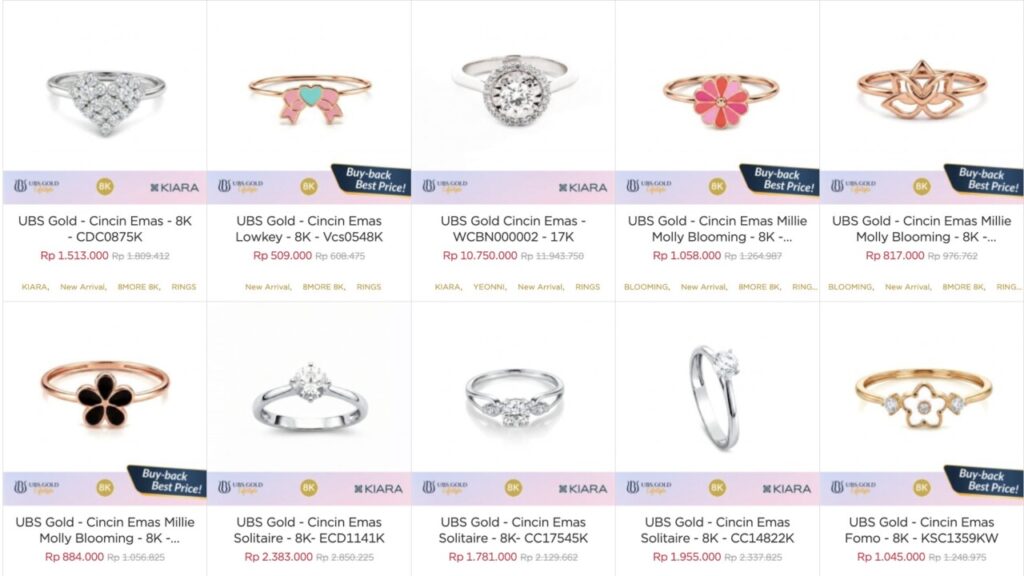Click the KIARA logo under WCBN000002 ring

coord(583,187)
